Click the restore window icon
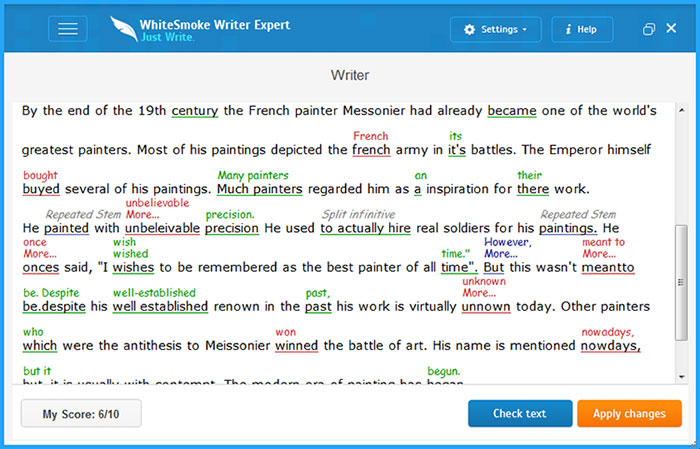The image size is (700, 449). pyautogui.click(x=649, y=29)
